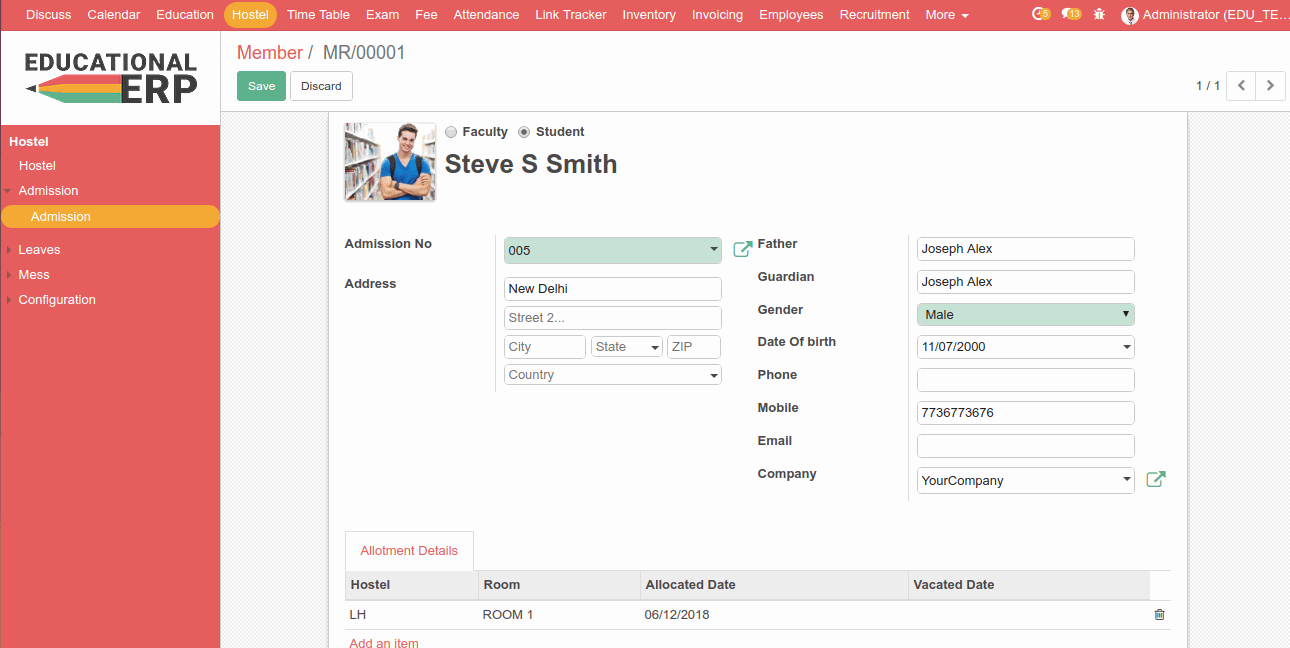Click the student profile photo
This screenshot has height=648, width=1290.
(x=390, y=162)
